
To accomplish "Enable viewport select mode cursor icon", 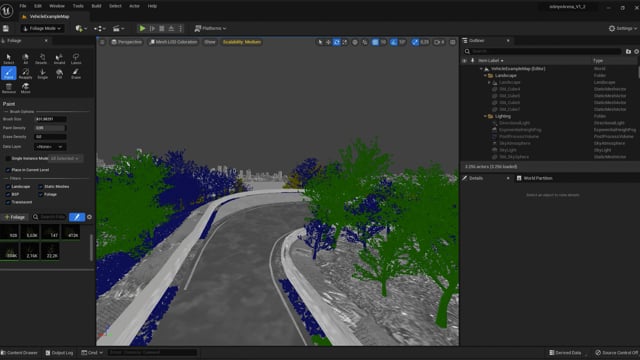I will (320, 42).
